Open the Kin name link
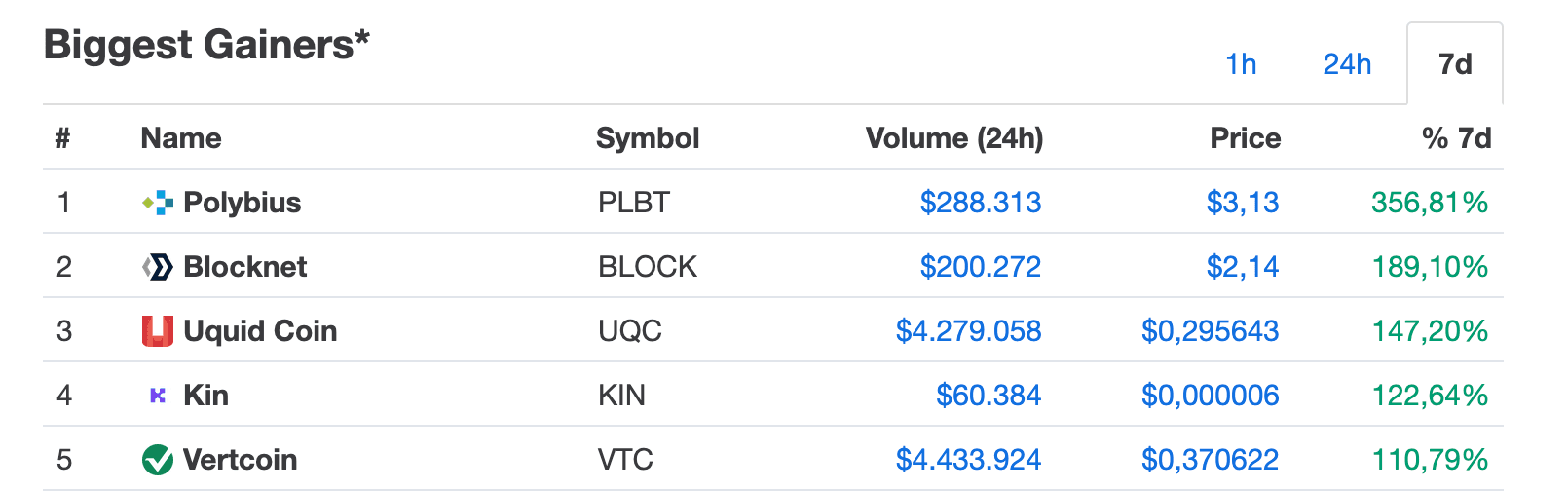 [205, 396]
